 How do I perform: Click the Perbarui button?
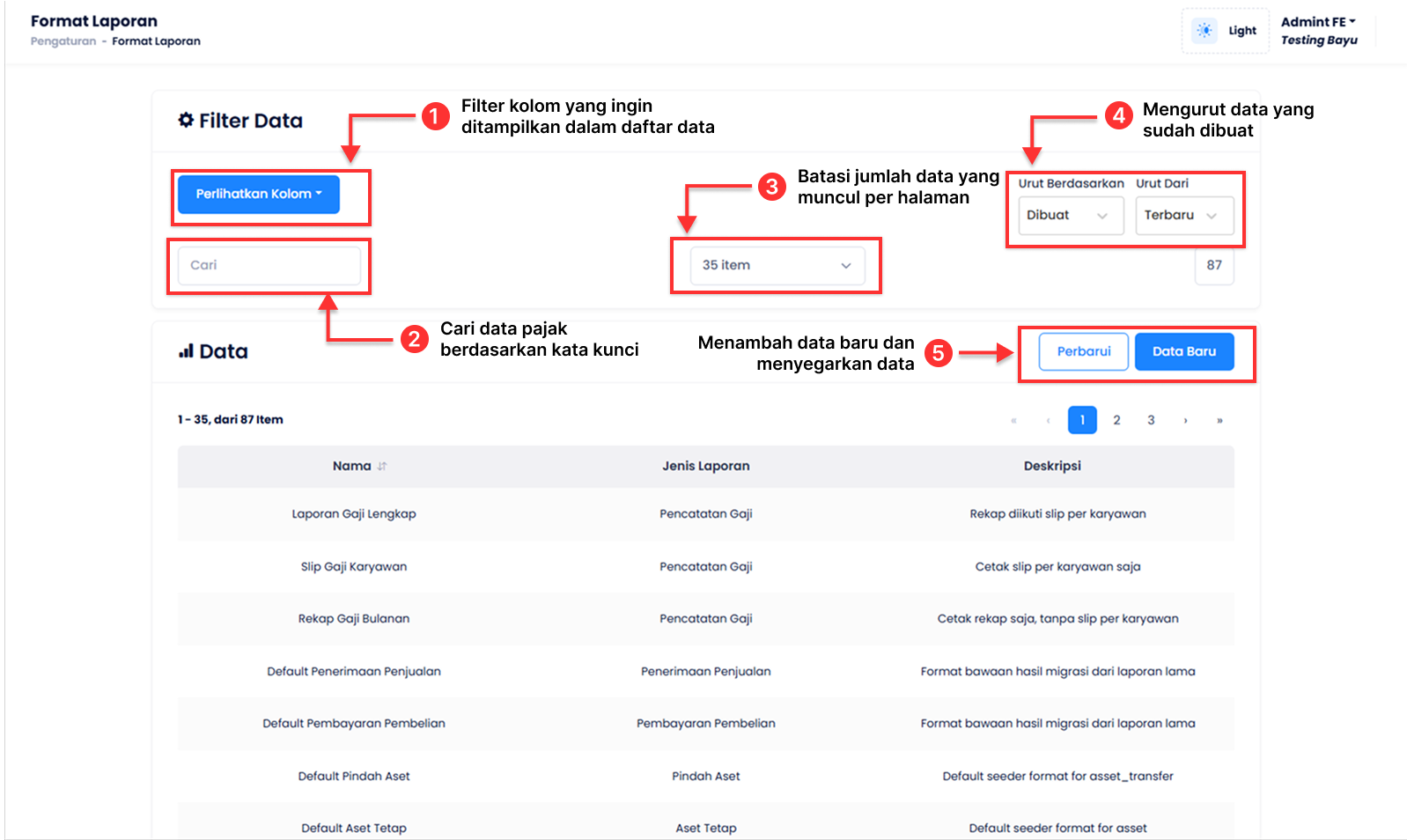coord(1084,351)
